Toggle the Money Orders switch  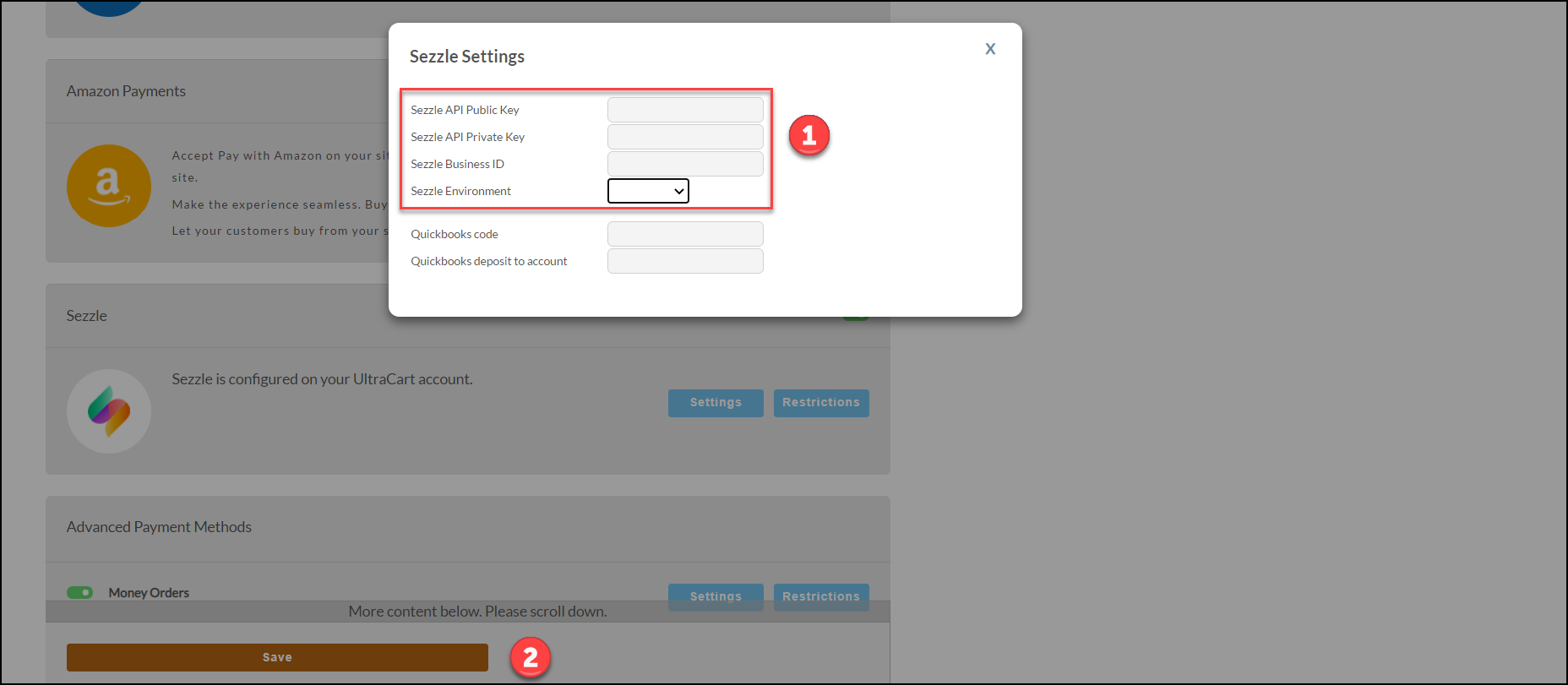click(79, 593)
